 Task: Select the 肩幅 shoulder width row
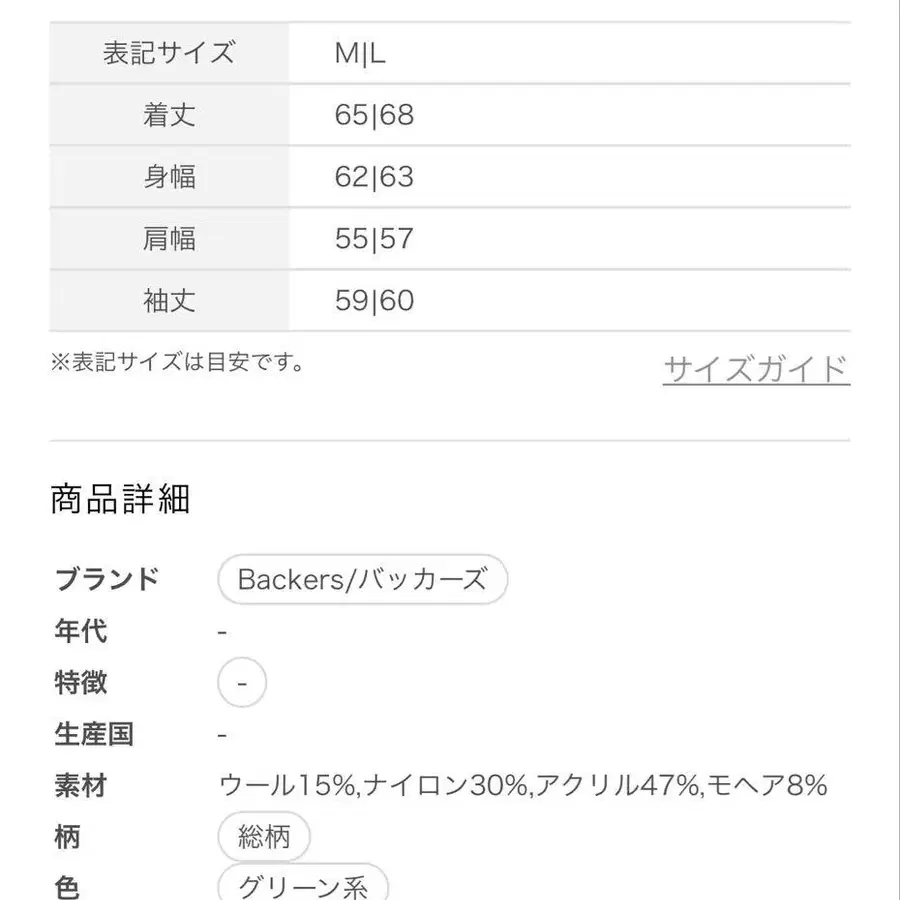[x=169, y=239]
